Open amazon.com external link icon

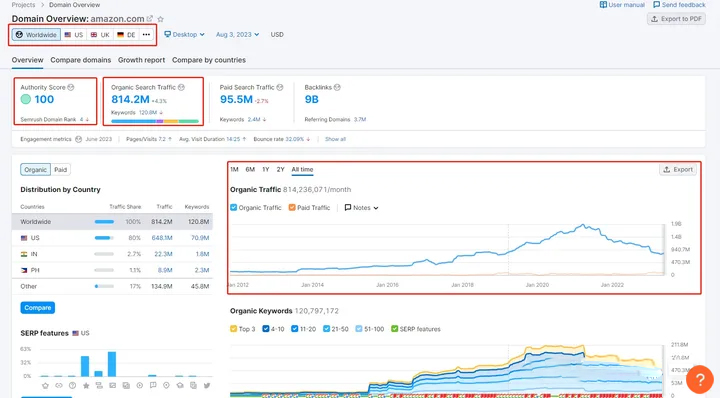150,19
